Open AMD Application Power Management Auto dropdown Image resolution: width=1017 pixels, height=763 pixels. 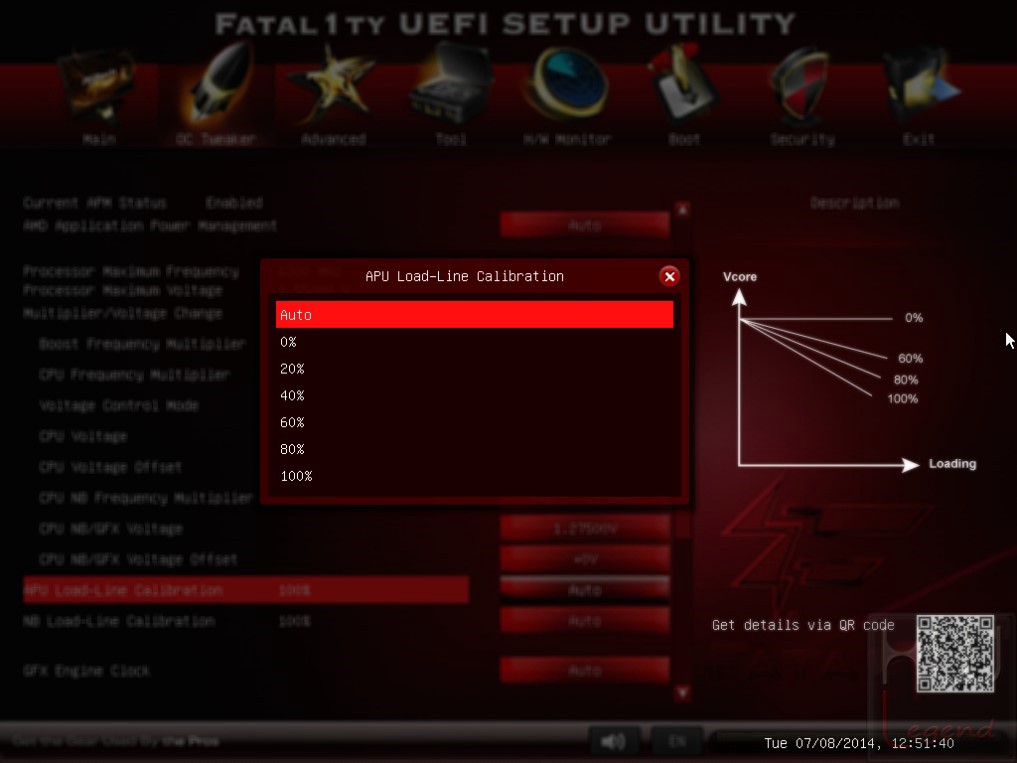tap(584, 225)
